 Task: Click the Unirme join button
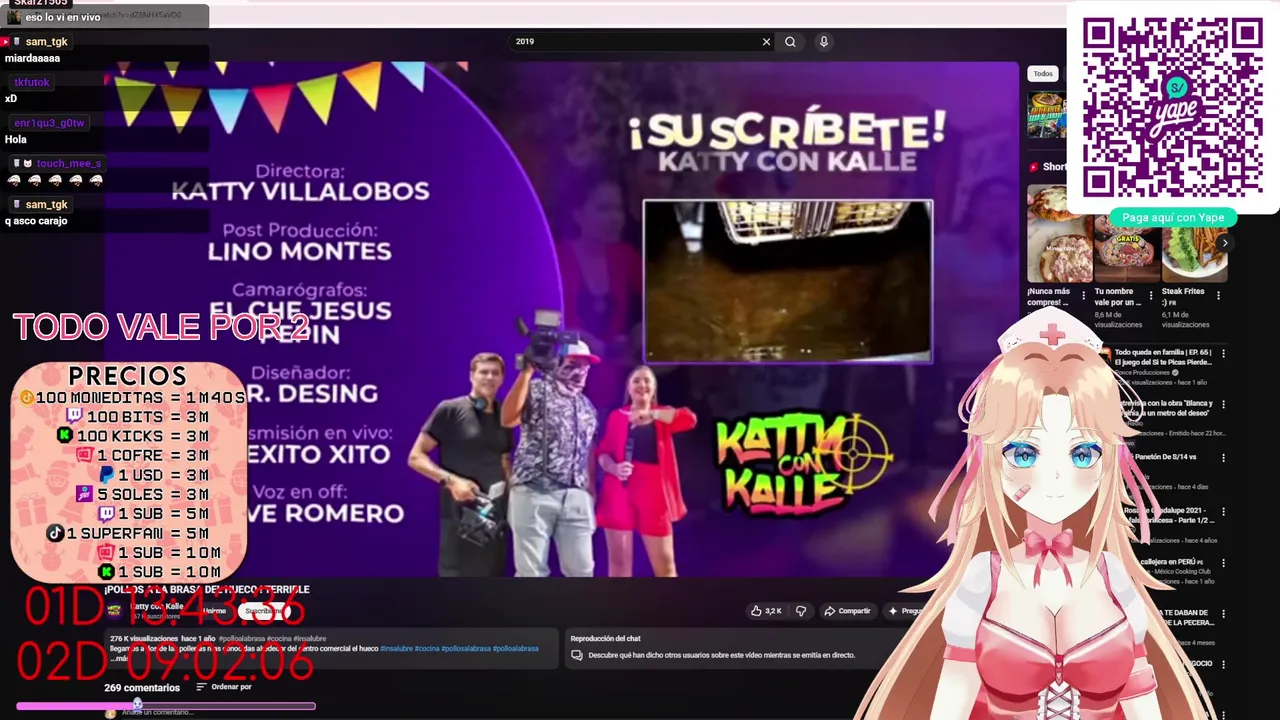214,611
